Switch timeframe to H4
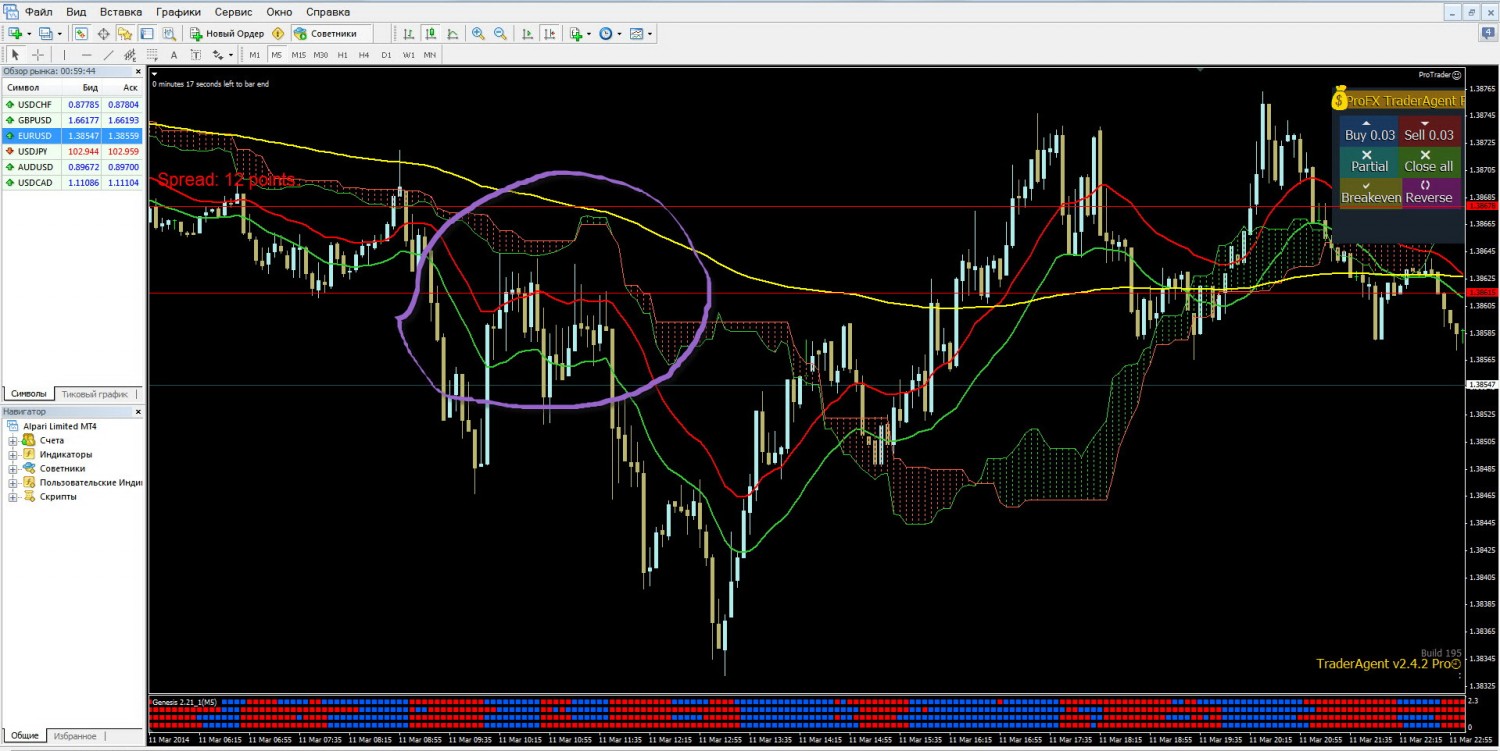The width and height of the screenshot is (1500, 751). pos(364,54)
